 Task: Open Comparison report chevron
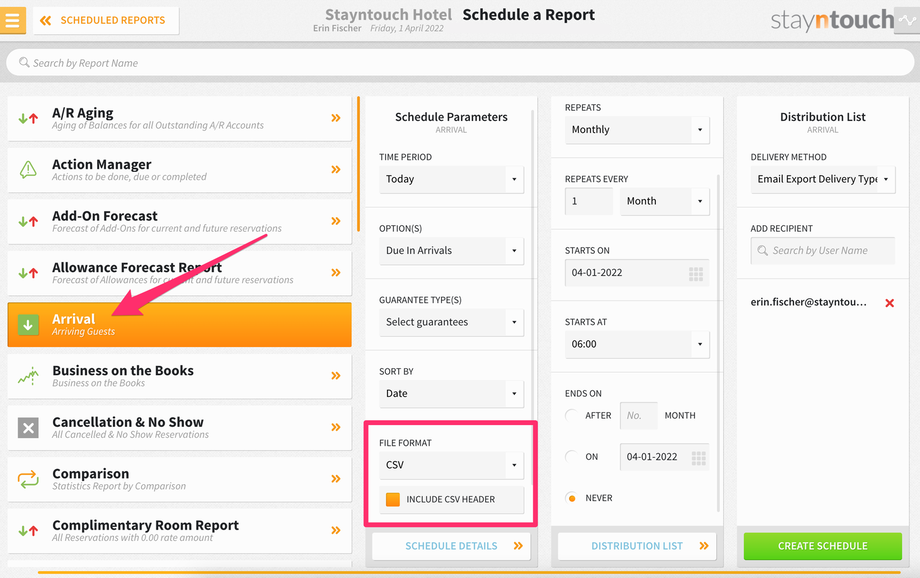tap(336, 479)
